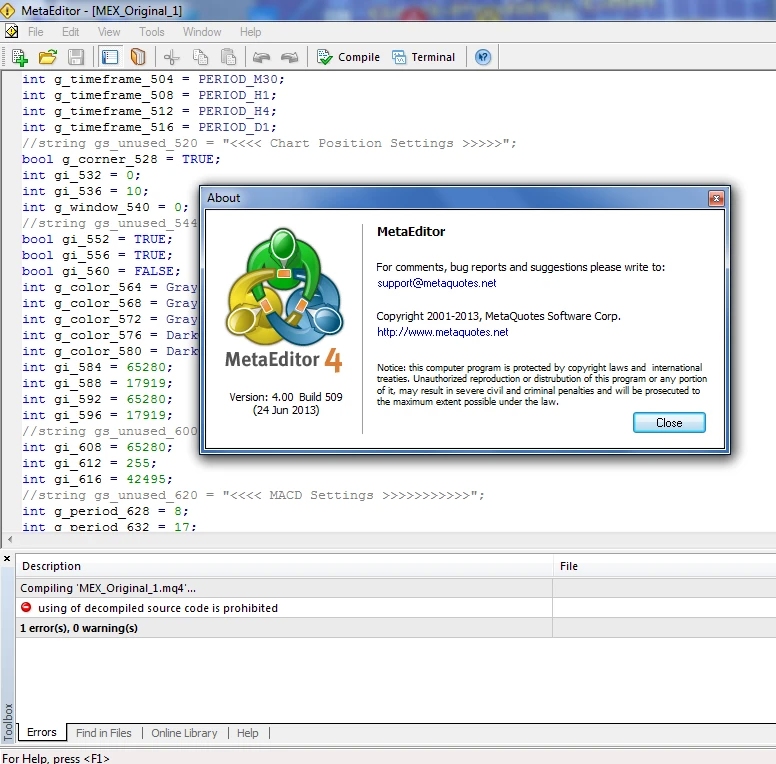Redo the edit with the Redo icon
Viewport: 776px width, 764px height.
click(290, 57)
